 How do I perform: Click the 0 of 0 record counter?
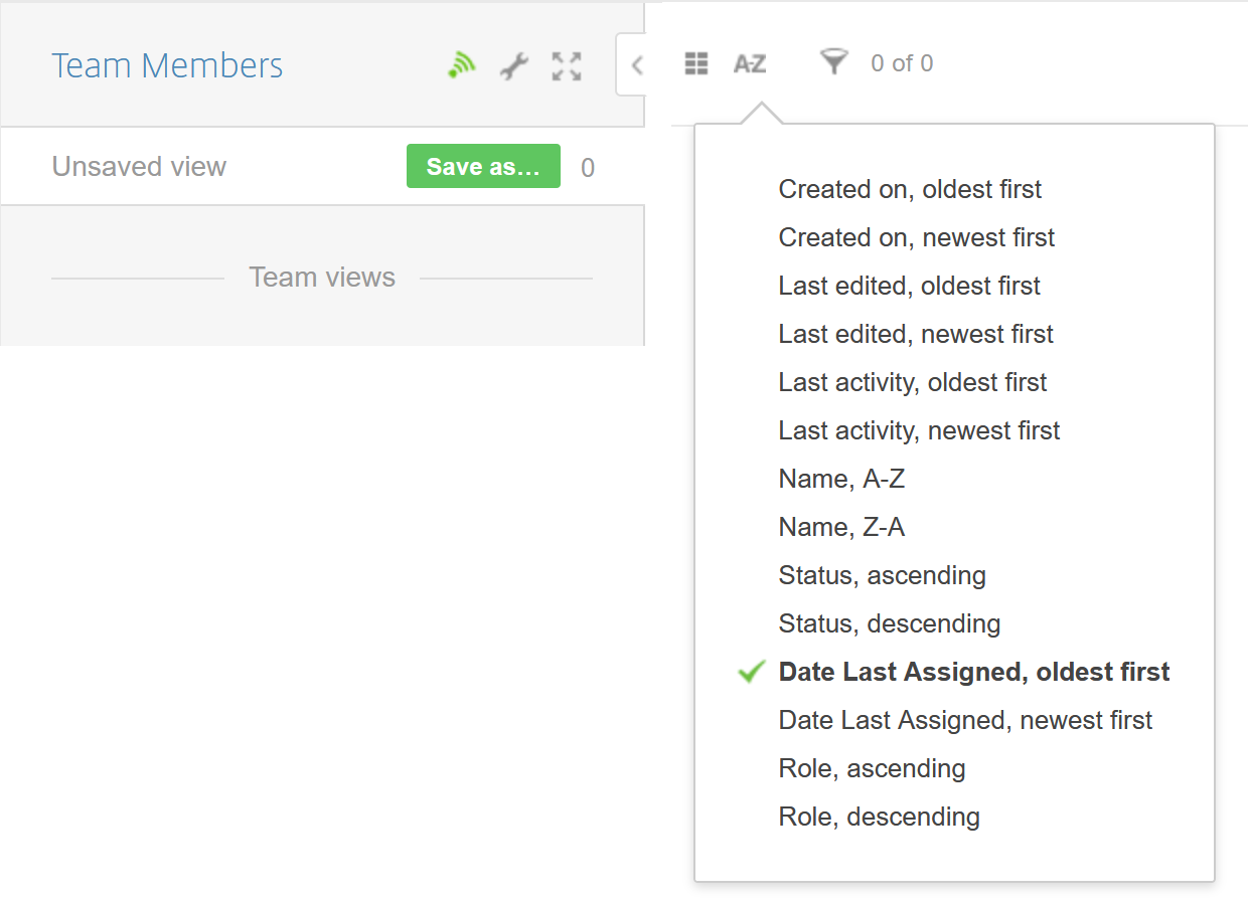click(x=900, y=63)
